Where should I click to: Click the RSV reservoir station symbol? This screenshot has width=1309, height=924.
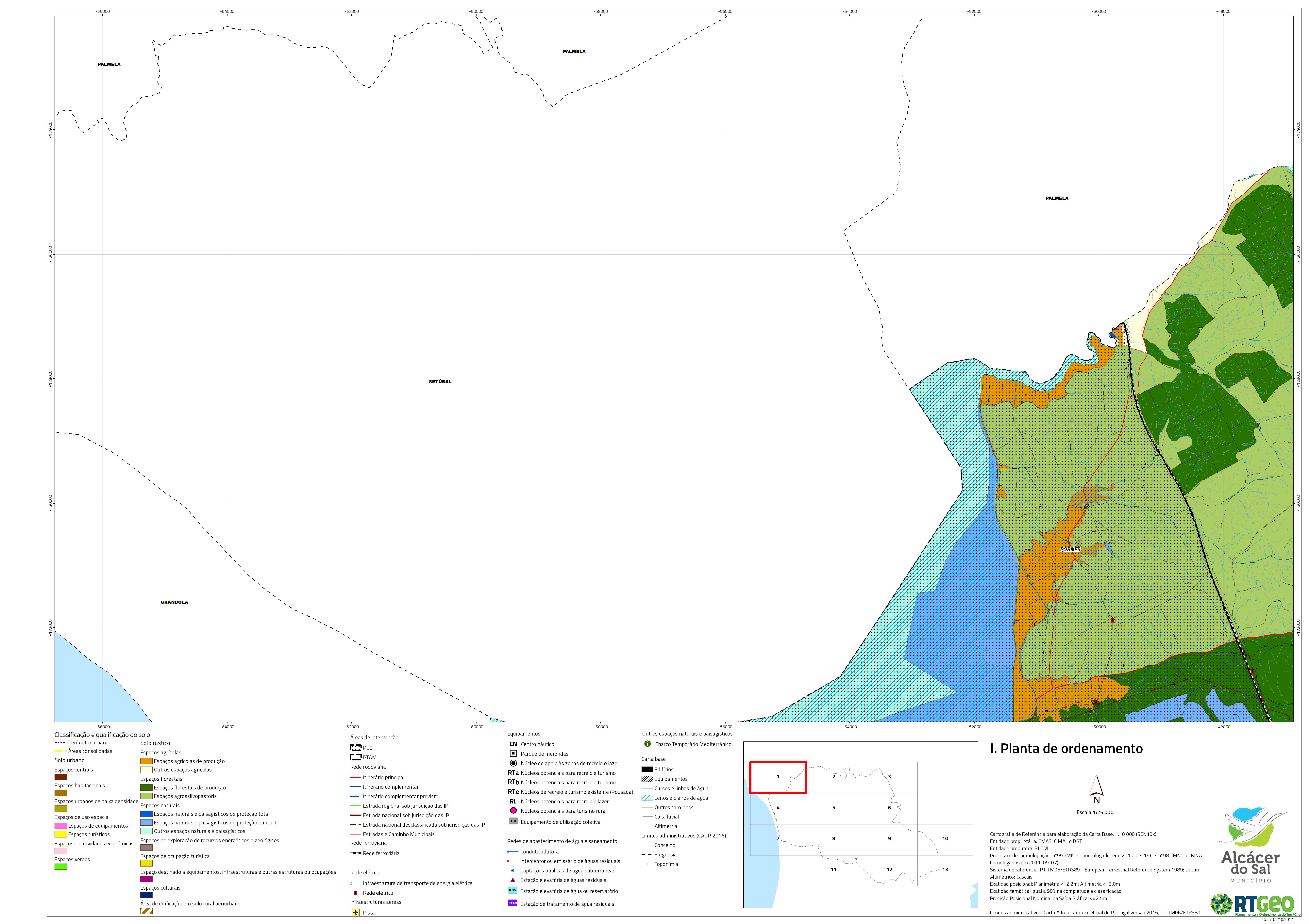[512, 890]
